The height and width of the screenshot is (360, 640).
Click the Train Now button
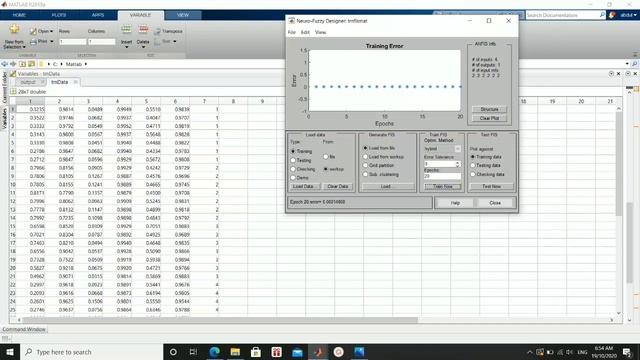click(x=442, y=187)
